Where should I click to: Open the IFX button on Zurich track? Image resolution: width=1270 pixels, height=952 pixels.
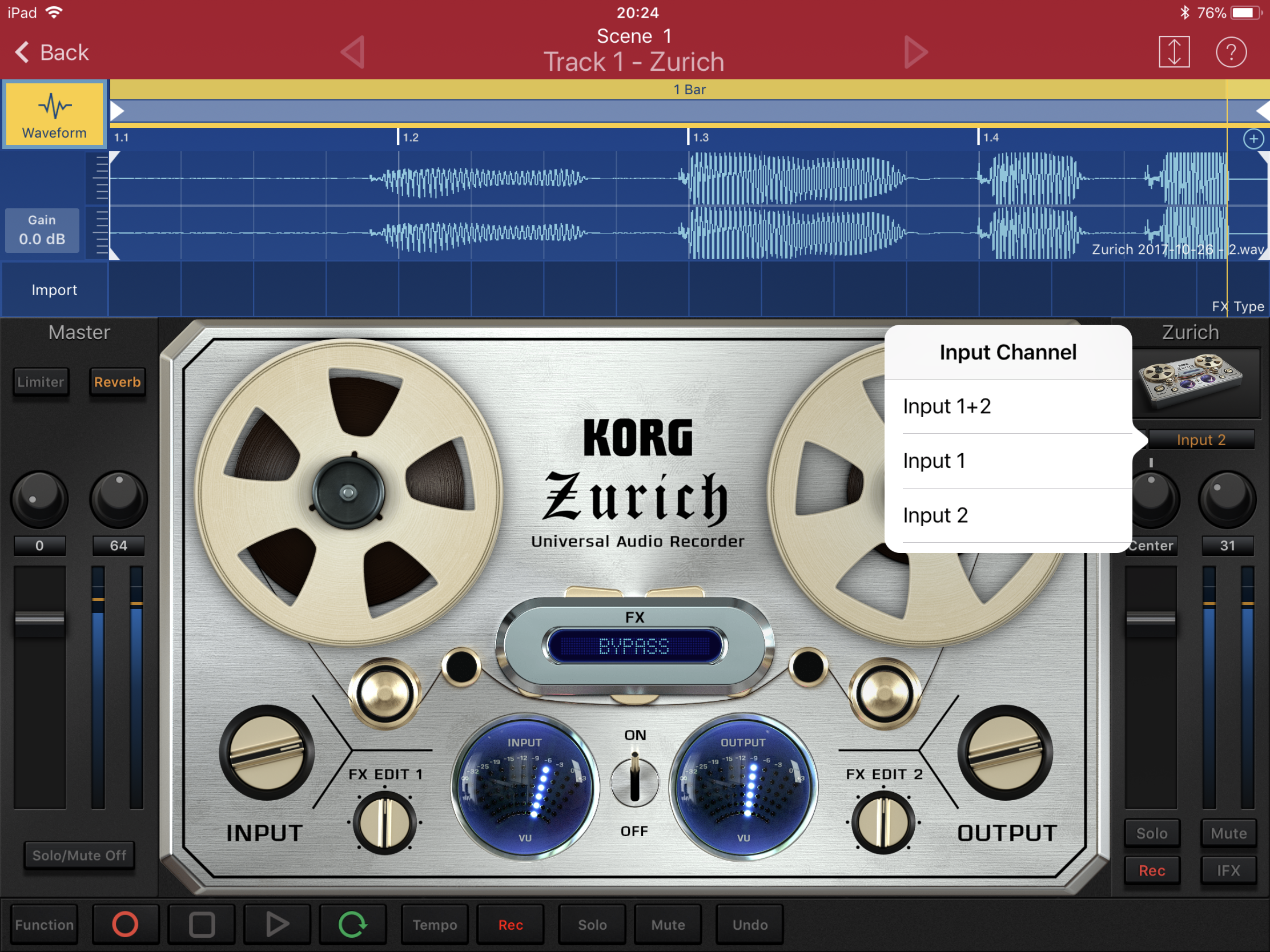tap(1229, 870)
